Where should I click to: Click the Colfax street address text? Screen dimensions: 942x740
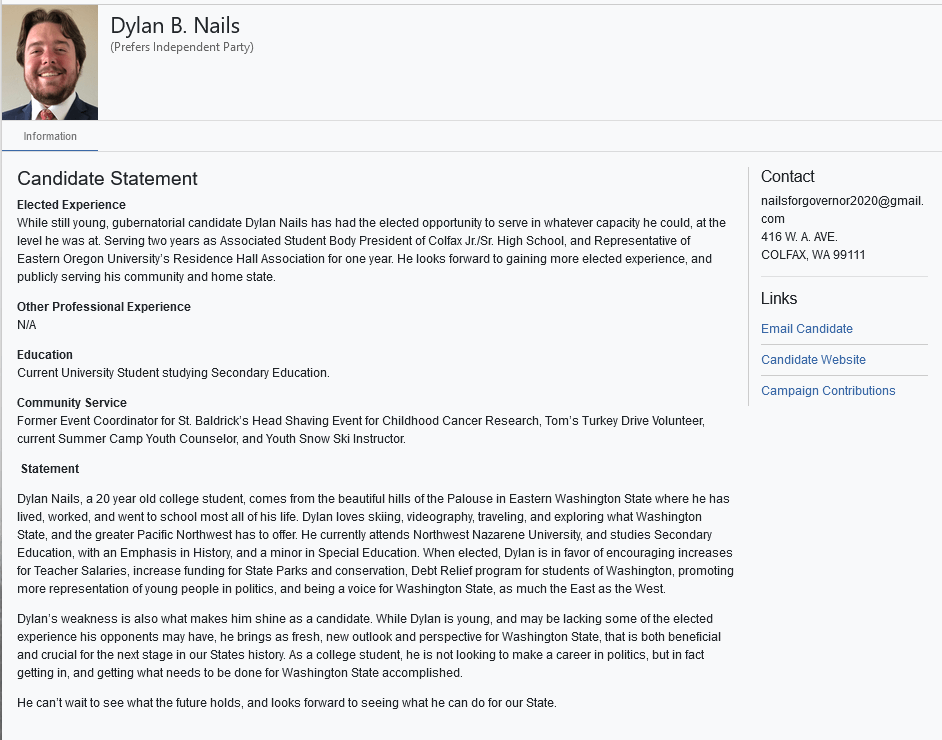(799, 237)
